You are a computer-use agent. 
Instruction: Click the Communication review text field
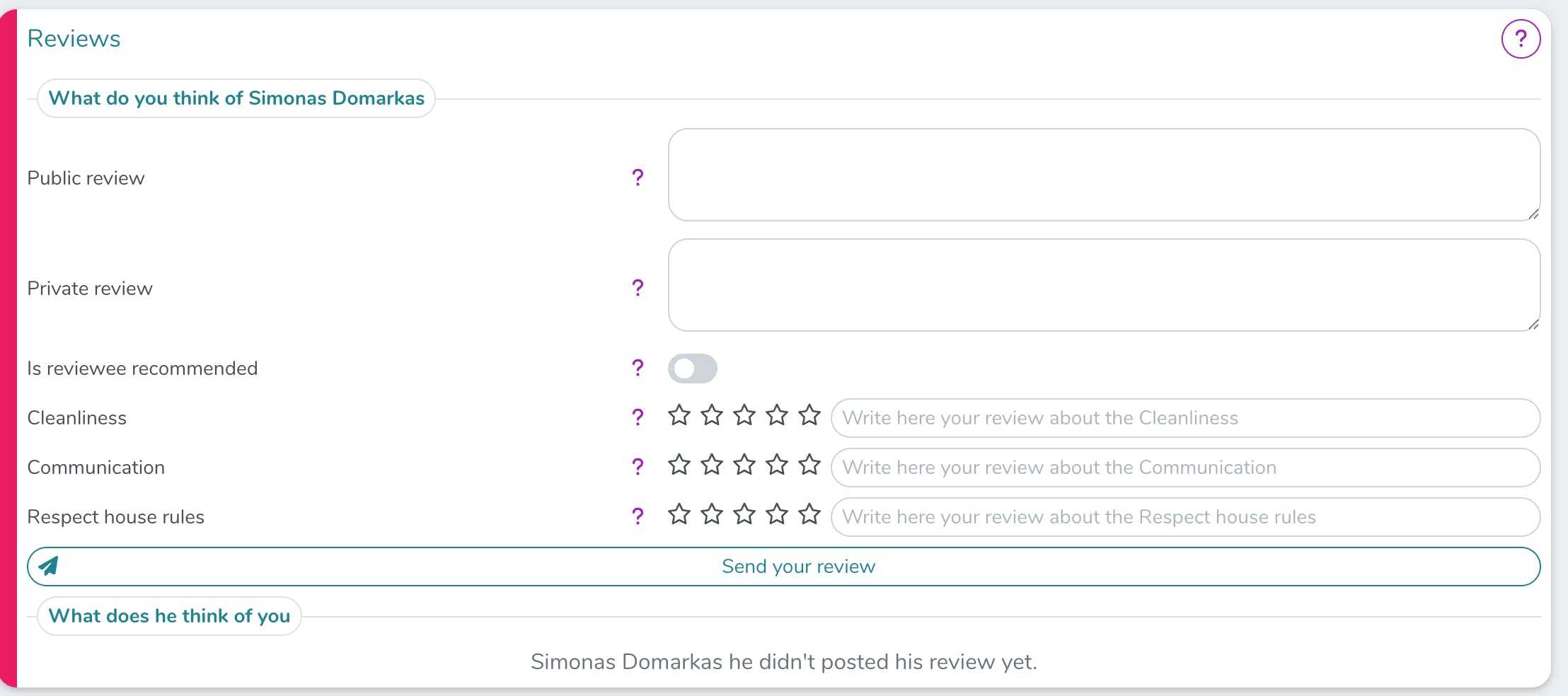tap(1184, 468)
